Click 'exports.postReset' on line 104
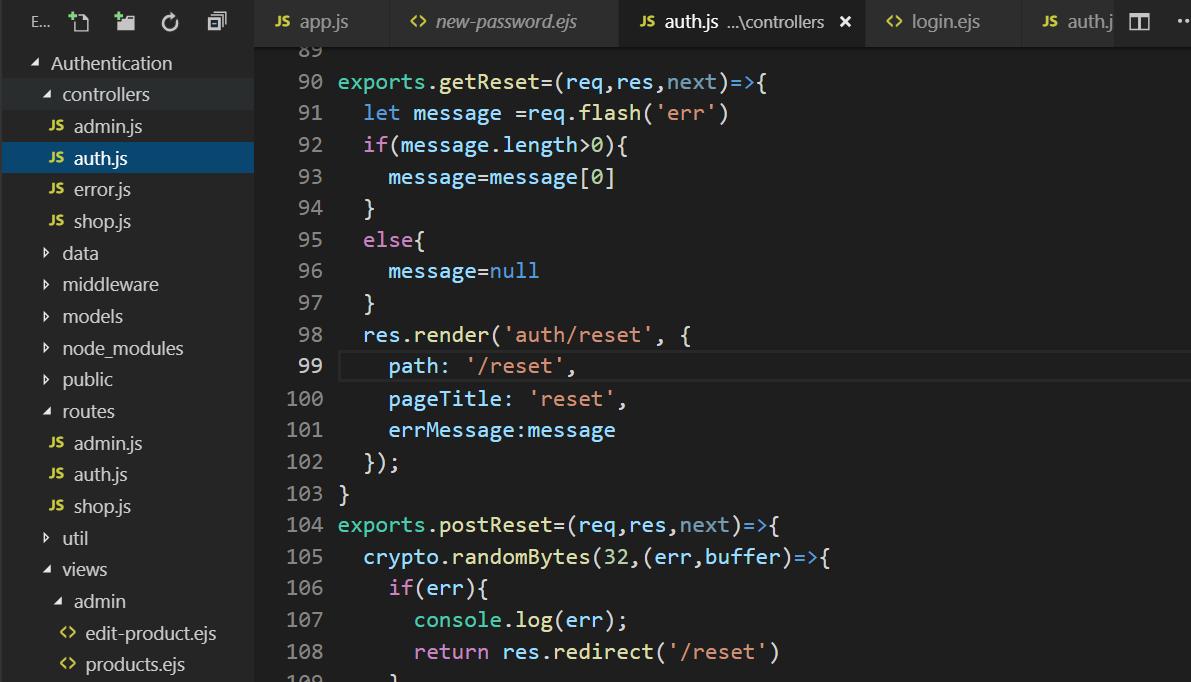 click(445, 525)
